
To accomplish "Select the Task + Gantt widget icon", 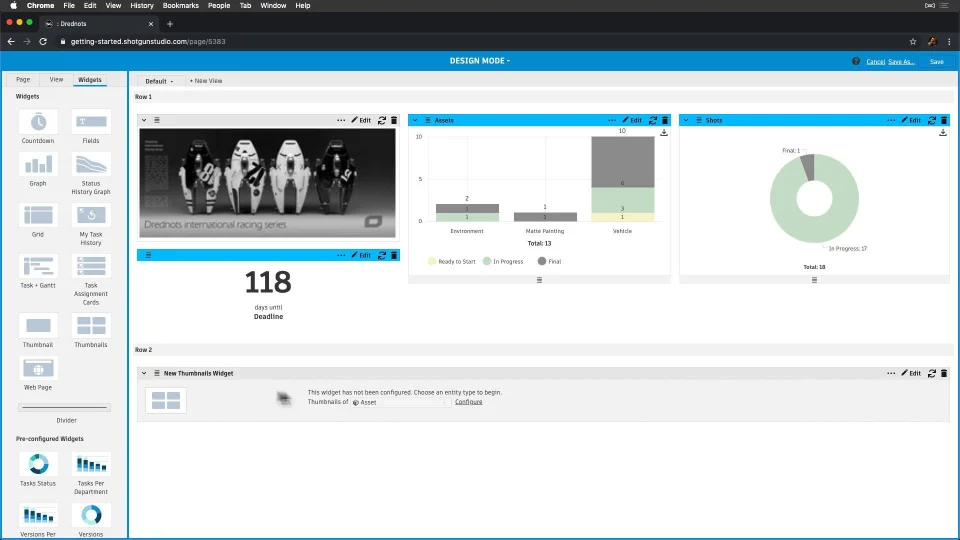I will [38, 266].
